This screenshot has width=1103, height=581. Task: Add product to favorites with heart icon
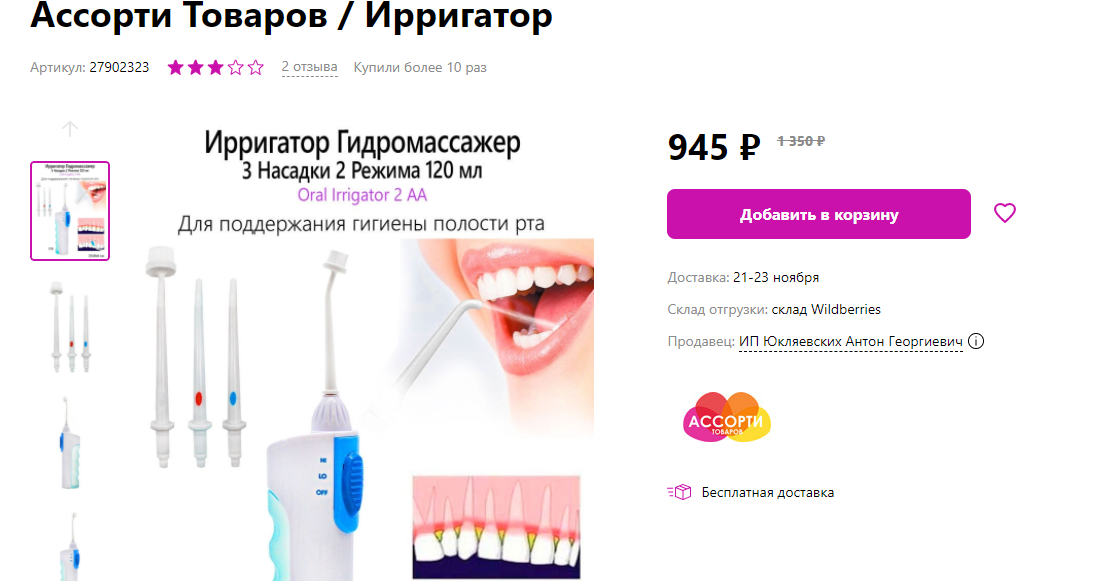click(1005, 212)
